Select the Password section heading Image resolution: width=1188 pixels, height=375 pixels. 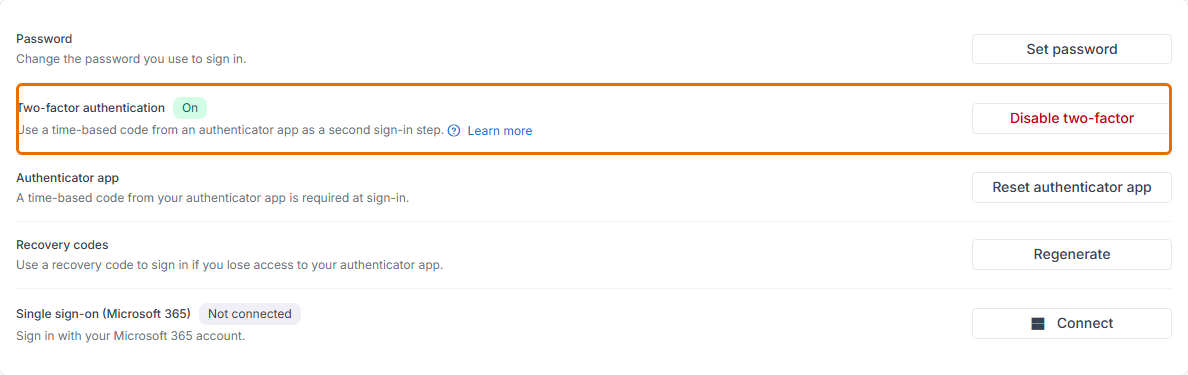[44, 39]
